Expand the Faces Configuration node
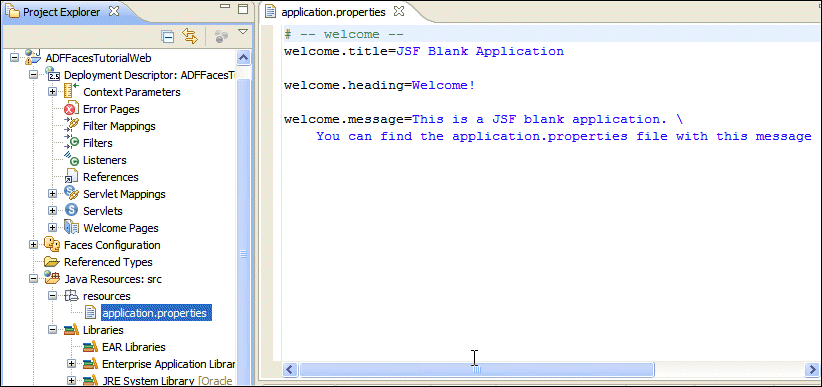Image resolution: width=822 pixels, height=387 pixels. (x=34, y=245)
